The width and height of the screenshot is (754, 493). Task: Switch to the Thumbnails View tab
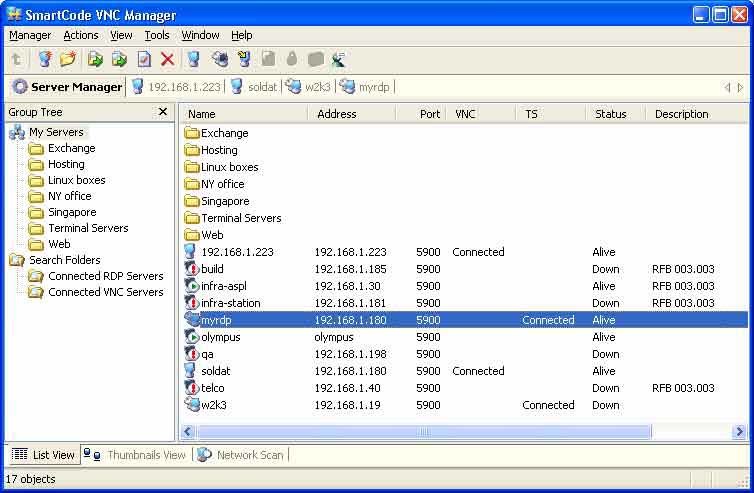135,455
